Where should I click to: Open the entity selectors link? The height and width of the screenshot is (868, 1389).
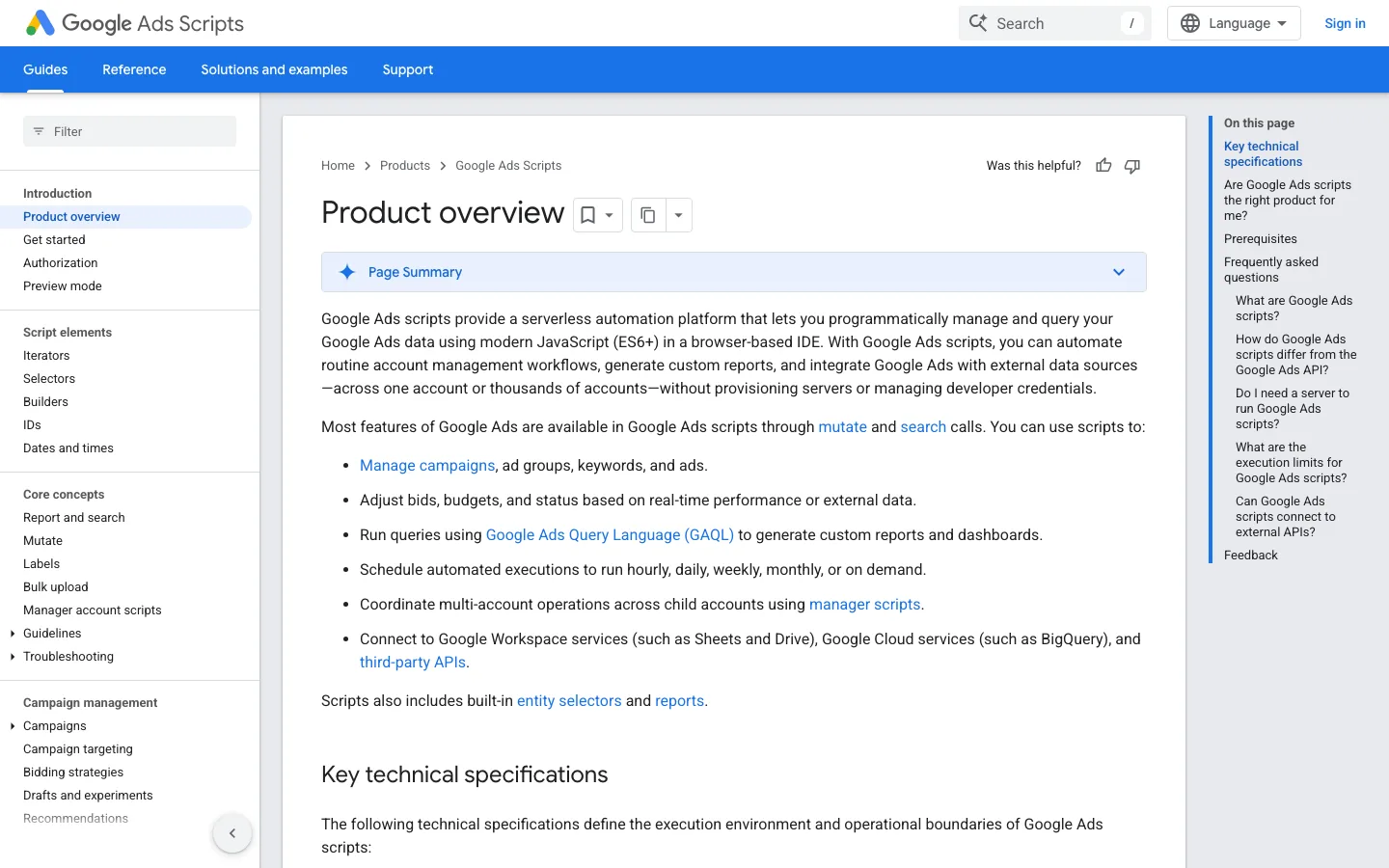click(569, 701)
